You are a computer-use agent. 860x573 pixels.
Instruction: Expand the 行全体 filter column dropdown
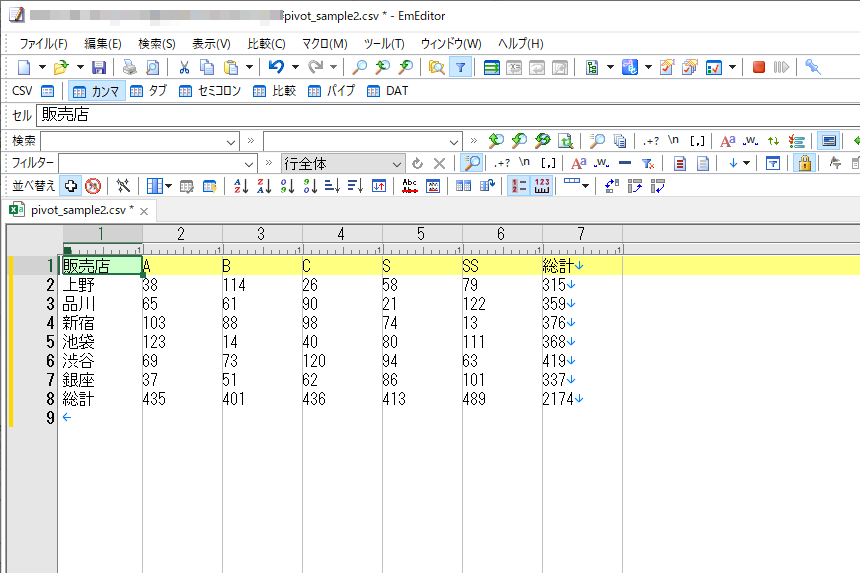click(396, 163)
